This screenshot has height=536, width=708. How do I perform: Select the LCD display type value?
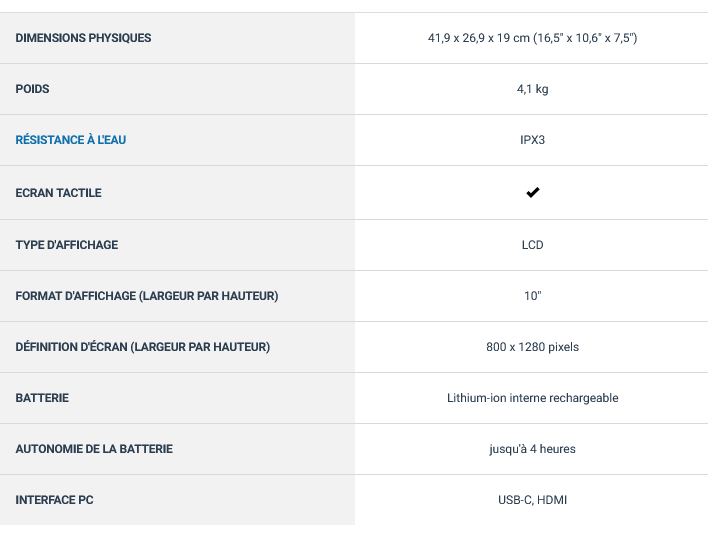532,245
